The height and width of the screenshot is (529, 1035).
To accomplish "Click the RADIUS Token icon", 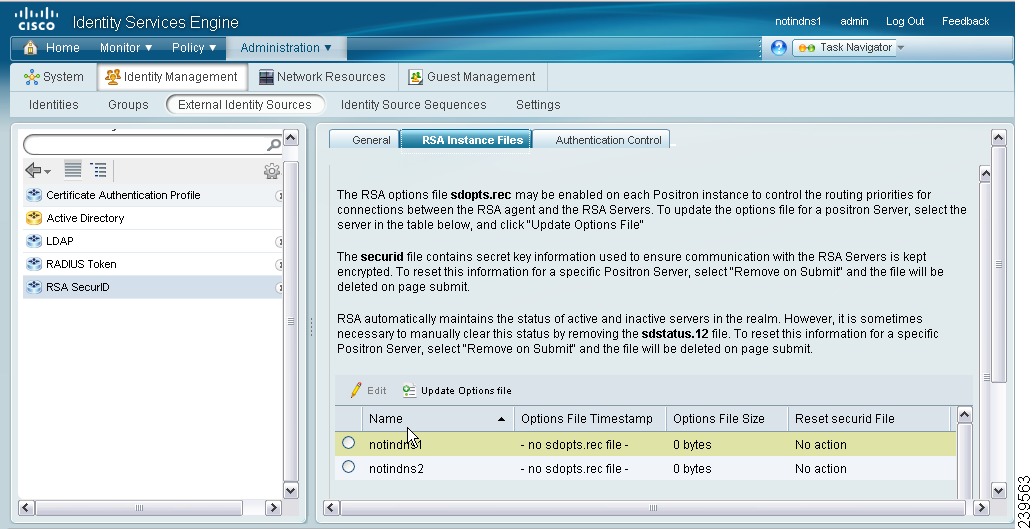I will click(x=34, y=264).
